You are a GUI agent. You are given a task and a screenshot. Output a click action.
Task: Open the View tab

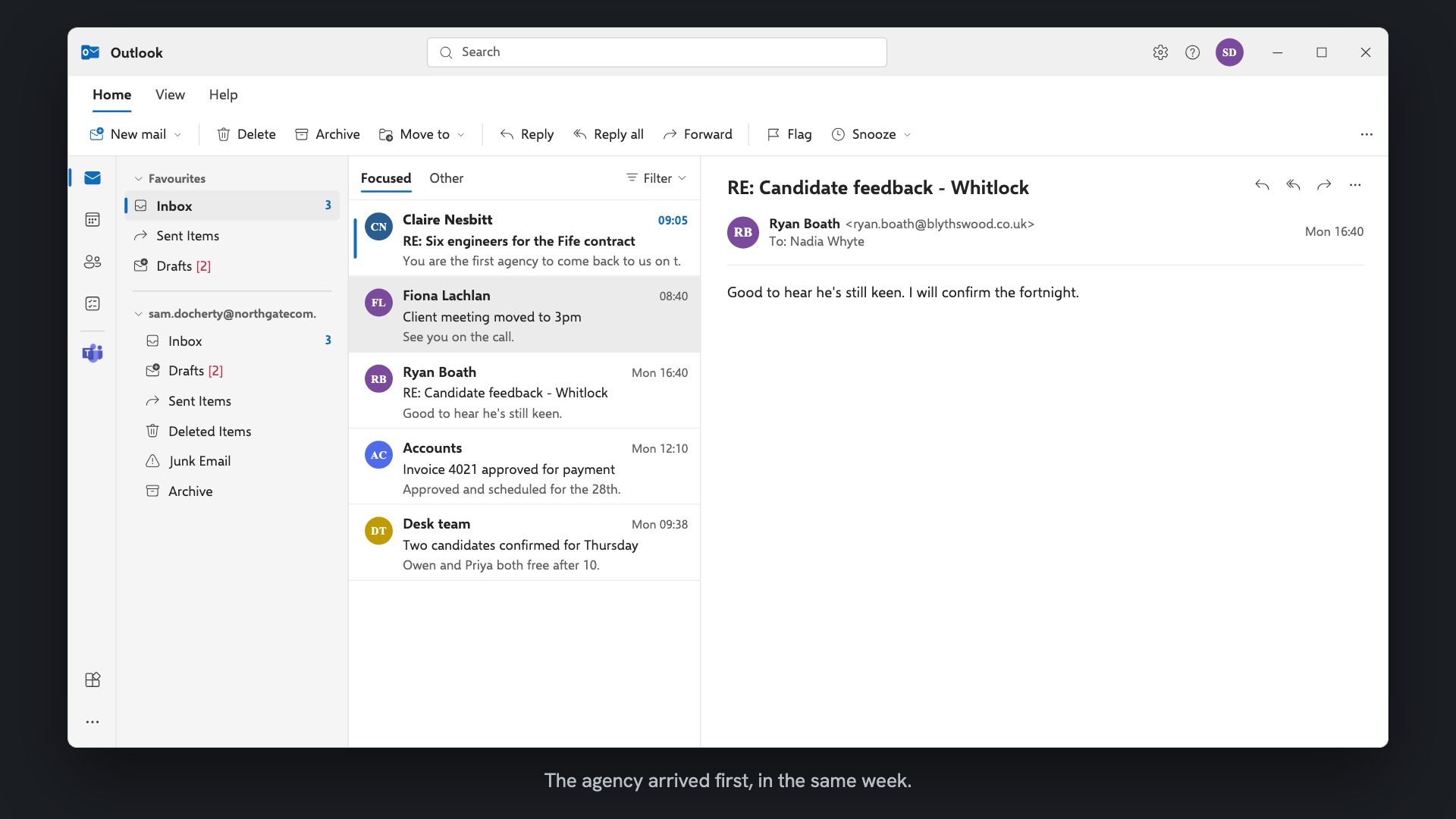coord(170,95)
